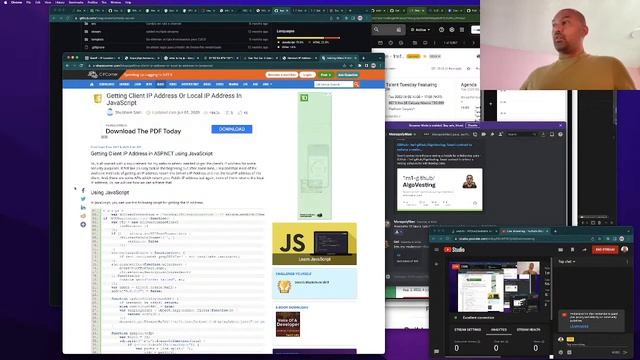
Task: Share article on Facebook via sidebar icon
Action: click(83, 191)
